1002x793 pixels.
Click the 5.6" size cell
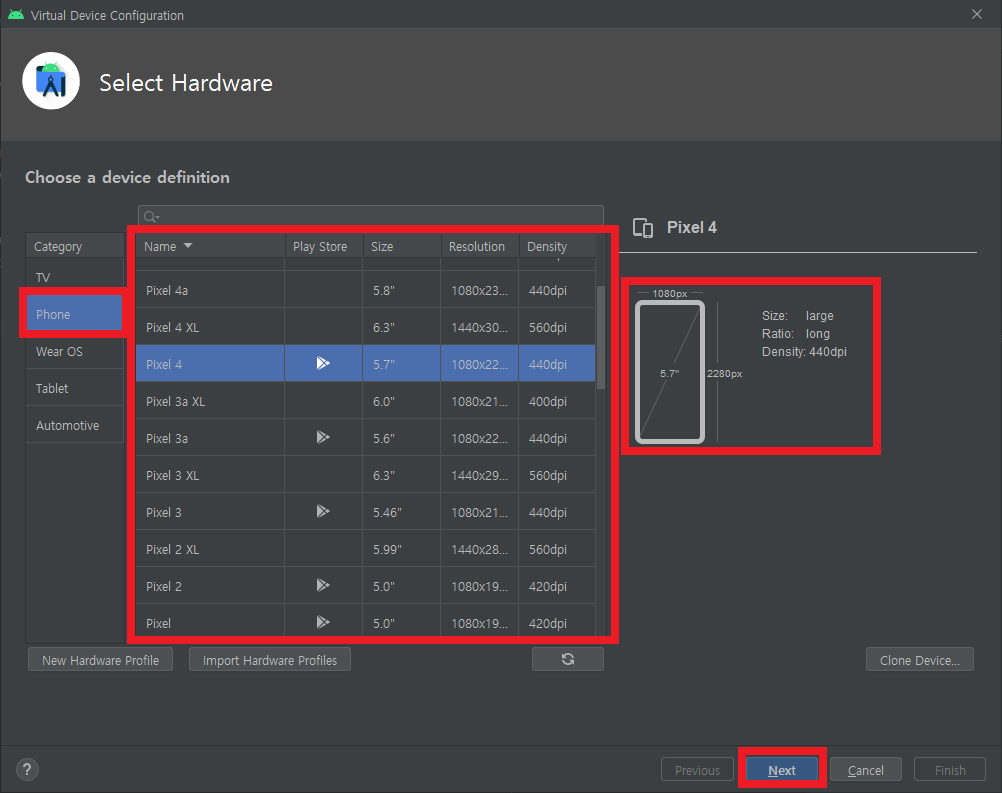point(401,438)
